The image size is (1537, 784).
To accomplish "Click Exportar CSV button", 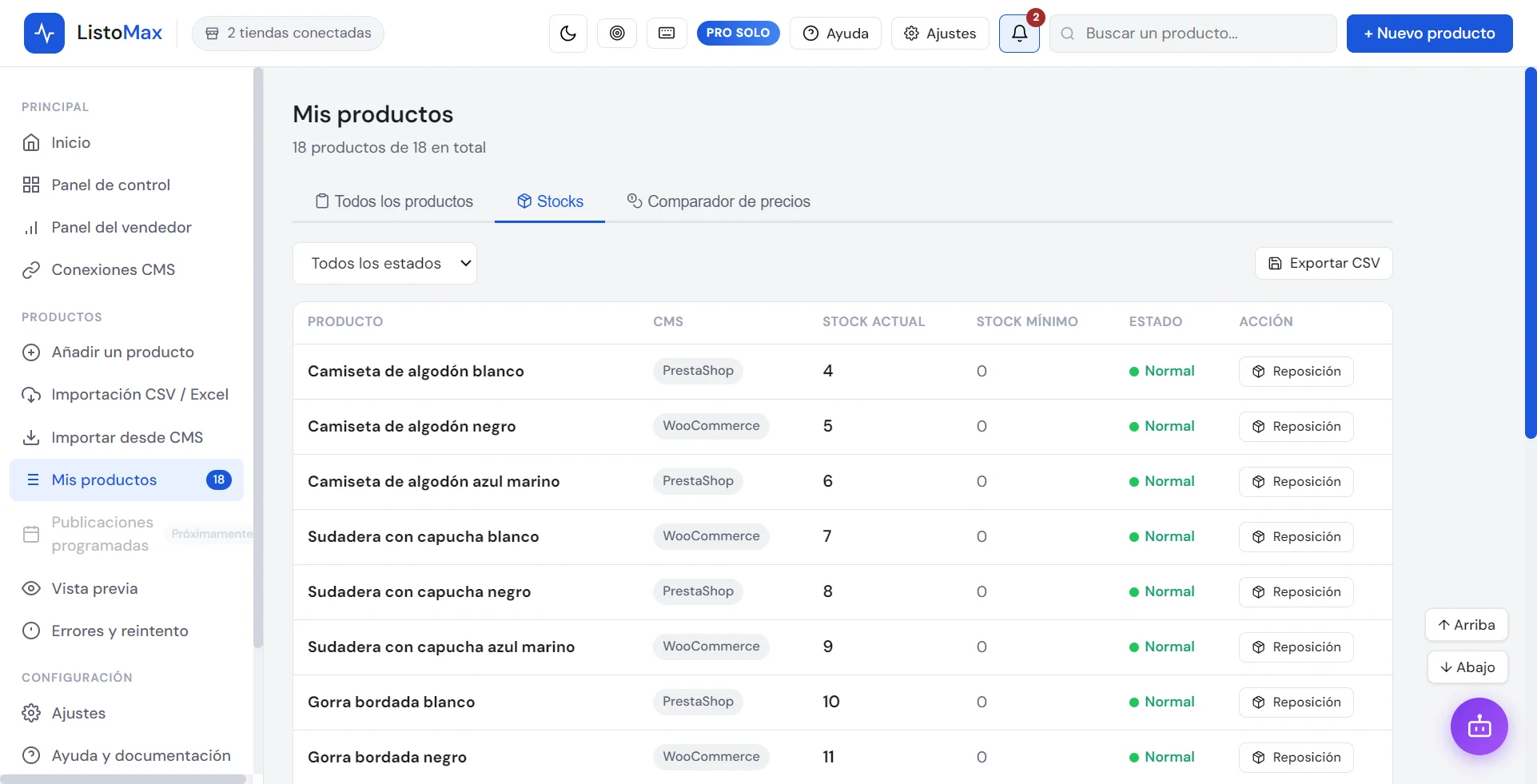I will point(1324,263).
